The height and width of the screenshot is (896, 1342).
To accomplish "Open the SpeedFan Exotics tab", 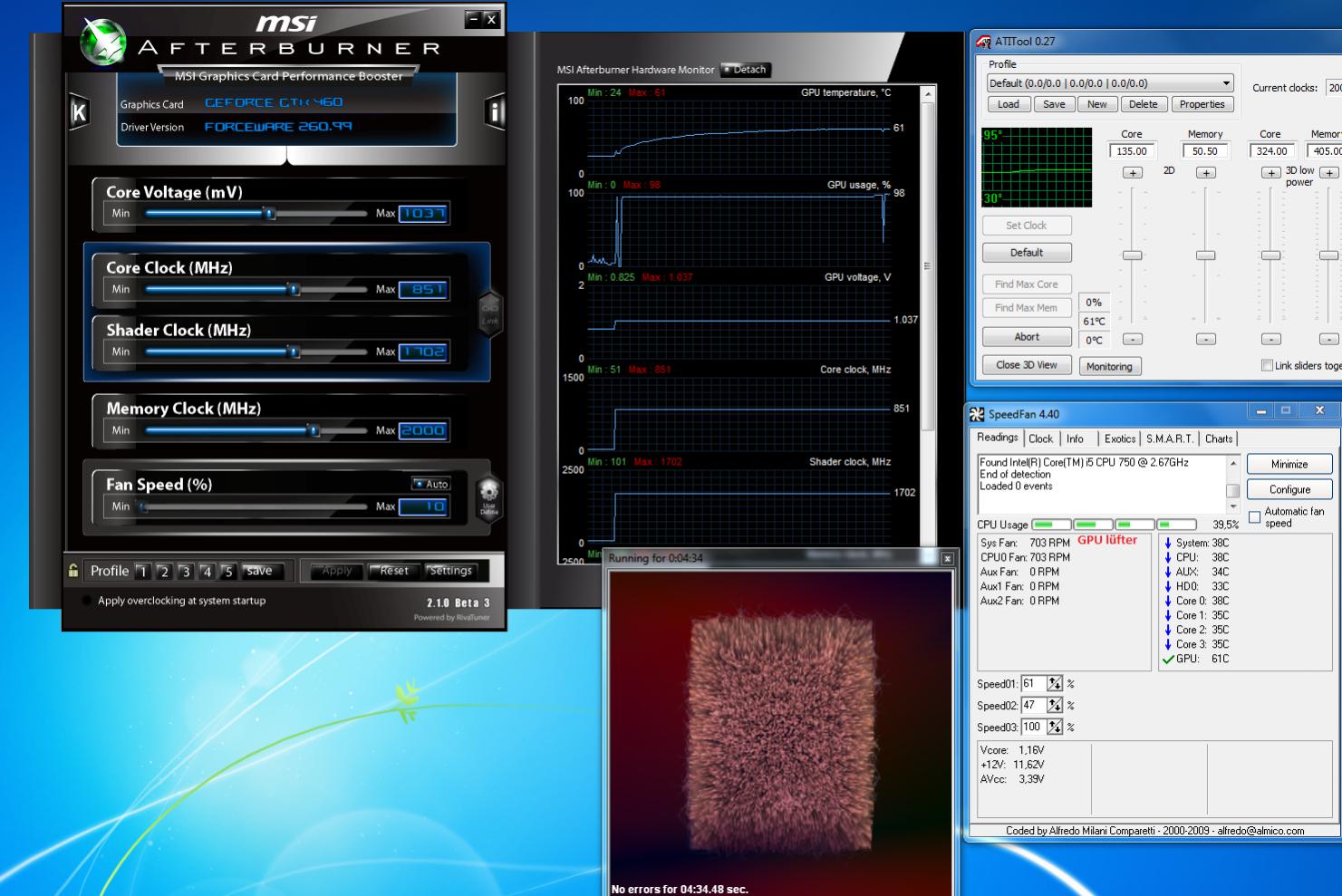I will (1120, 438).
